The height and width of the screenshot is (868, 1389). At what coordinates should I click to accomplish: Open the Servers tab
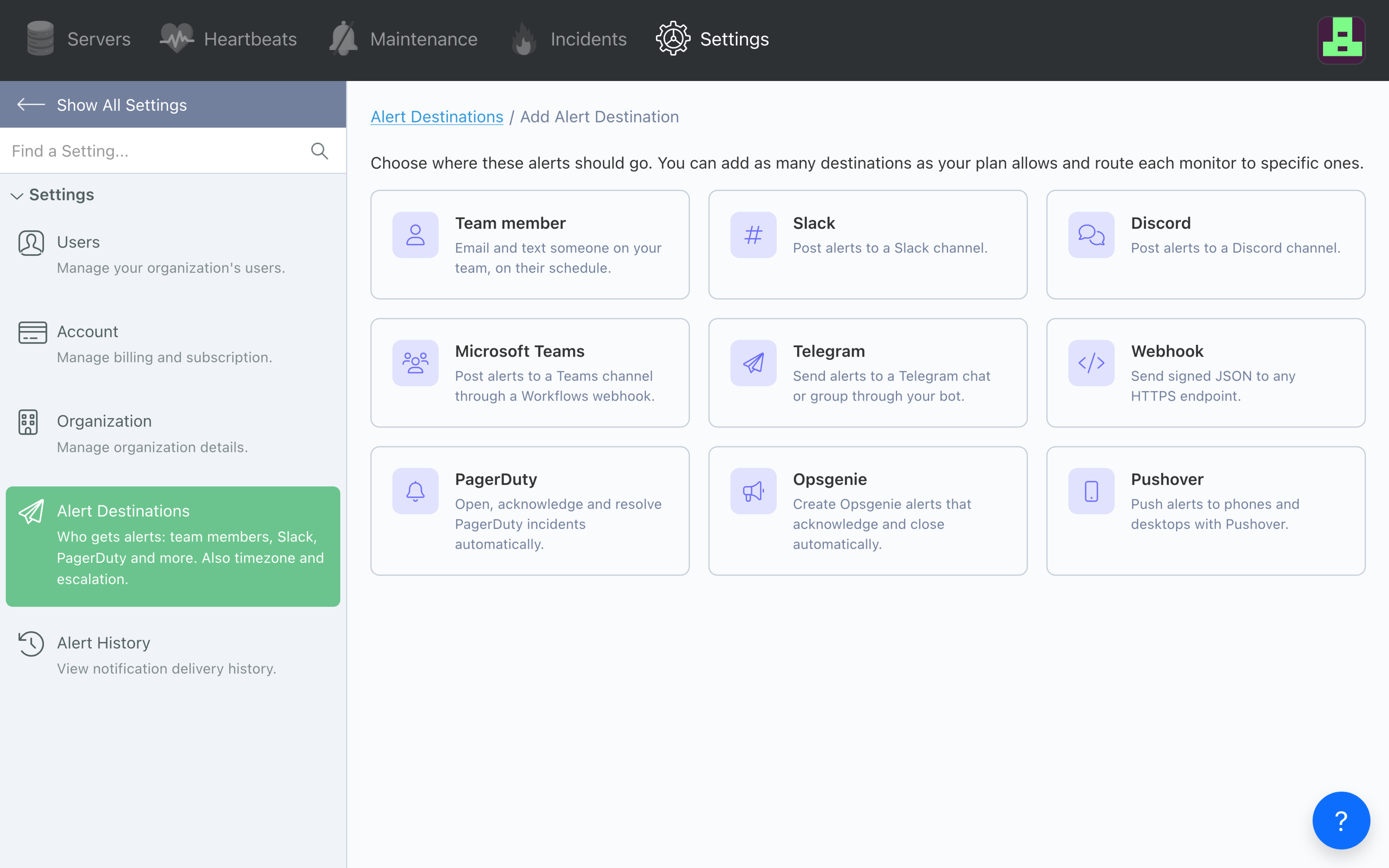79,39
